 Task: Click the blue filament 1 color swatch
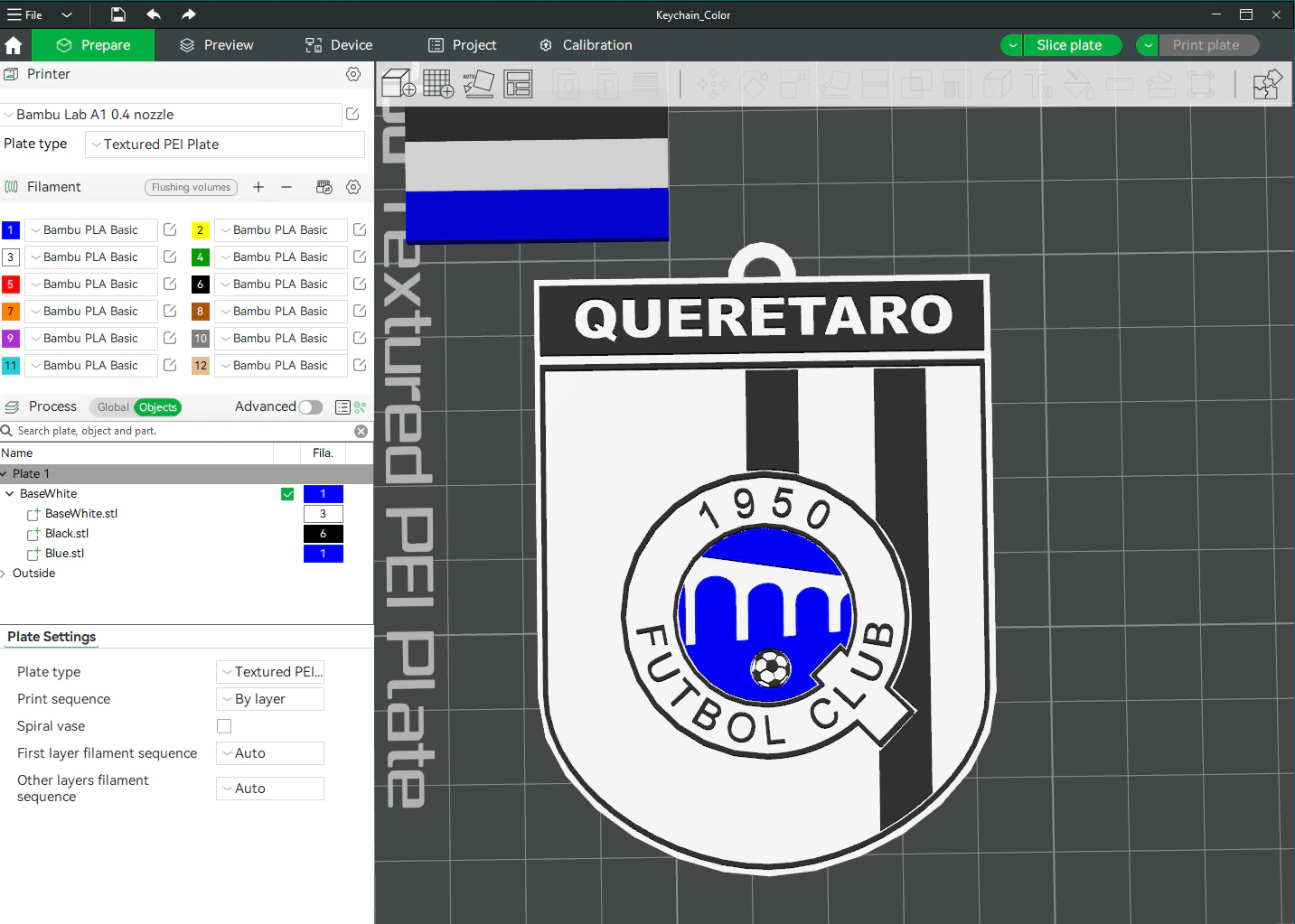click(11, 230)
